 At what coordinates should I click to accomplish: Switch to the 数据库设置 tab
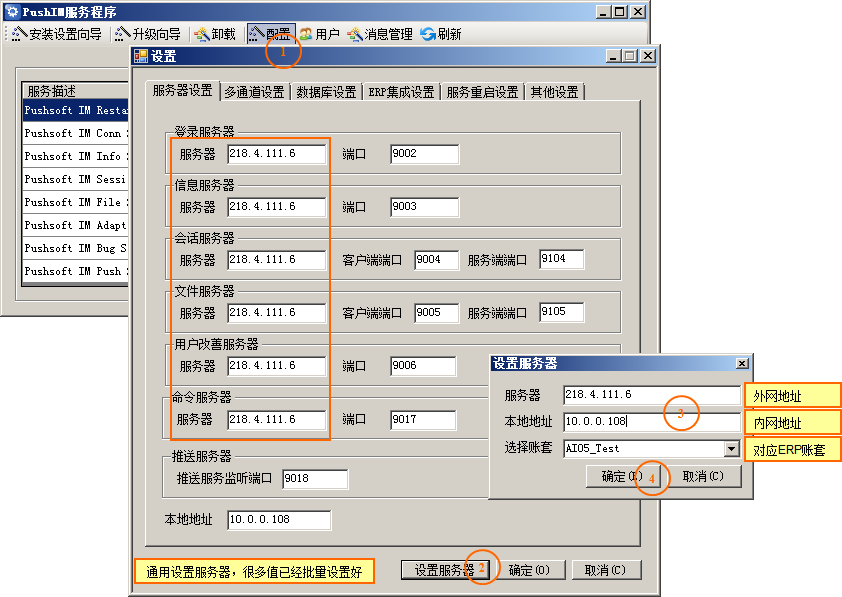coord(326,92)
